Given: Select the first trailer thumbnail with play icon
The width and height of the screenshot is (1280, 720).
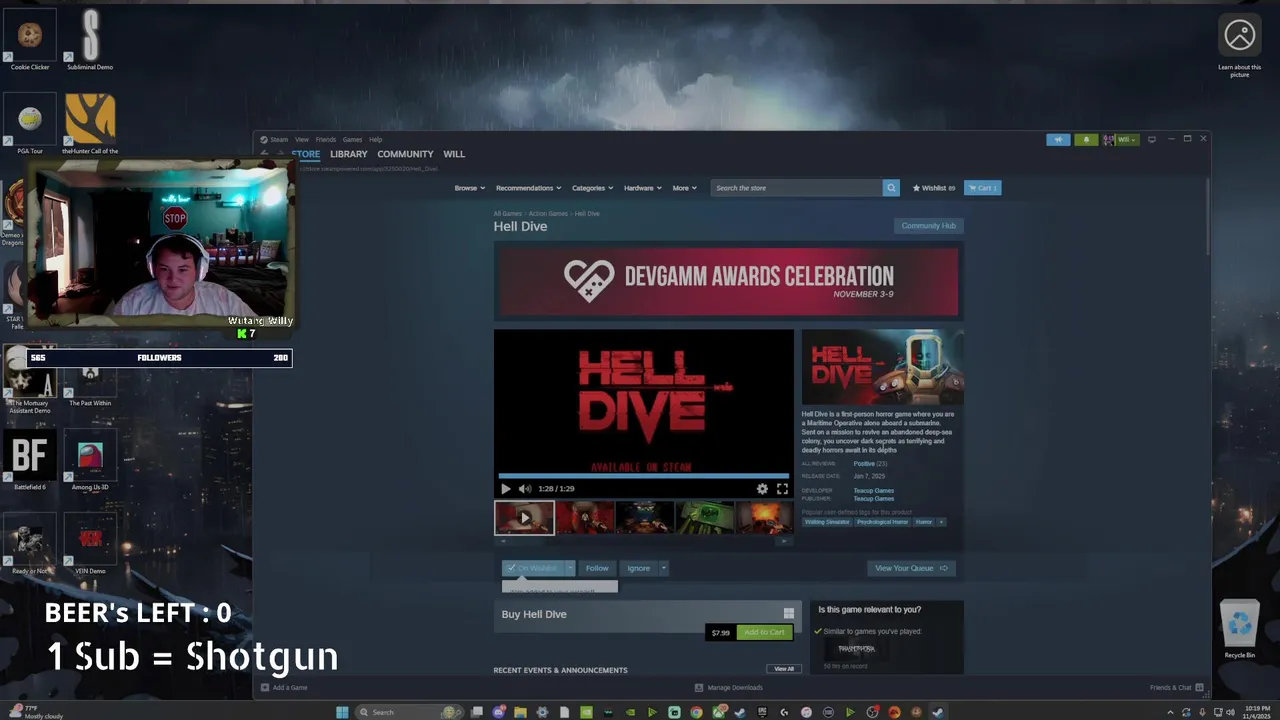Looking at the screenshot, I should pyautogui.click(x=524, y=518).
